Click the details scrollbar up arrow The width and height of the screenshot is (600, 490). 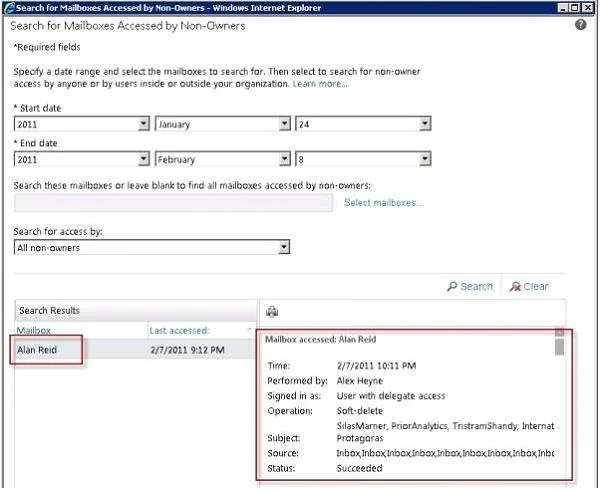tap(559, 332)
